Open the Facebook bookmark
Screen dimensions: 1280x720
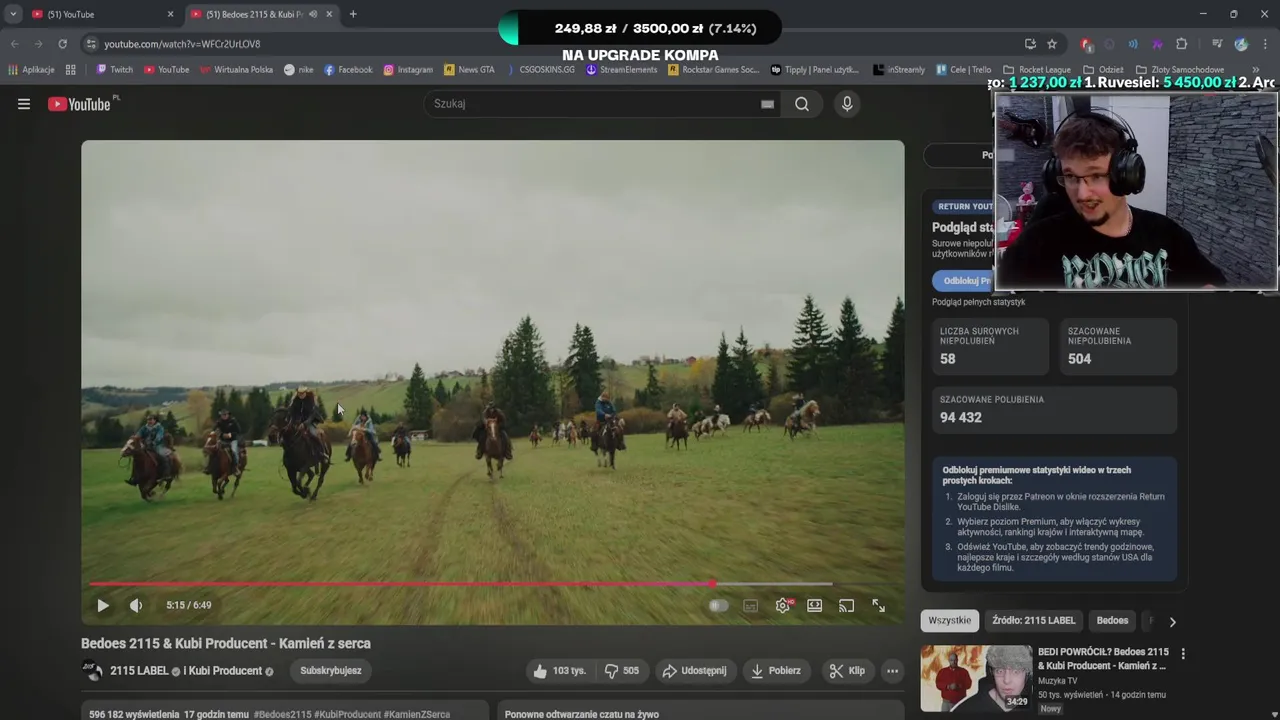[348, 70]
